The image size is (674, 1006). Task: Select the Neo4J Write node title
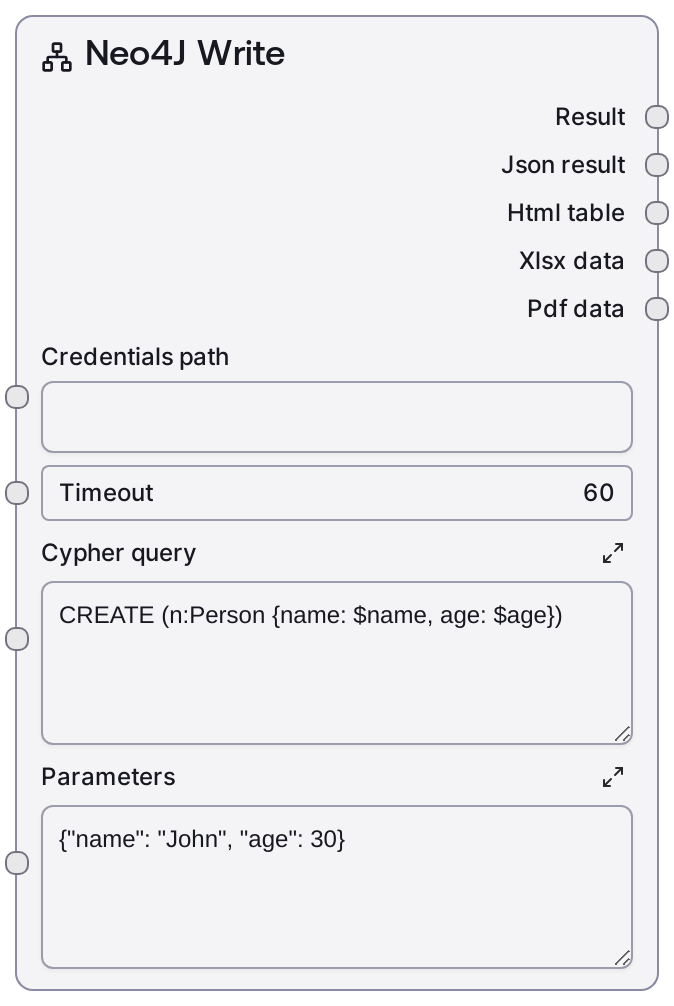tap(185, 54)
